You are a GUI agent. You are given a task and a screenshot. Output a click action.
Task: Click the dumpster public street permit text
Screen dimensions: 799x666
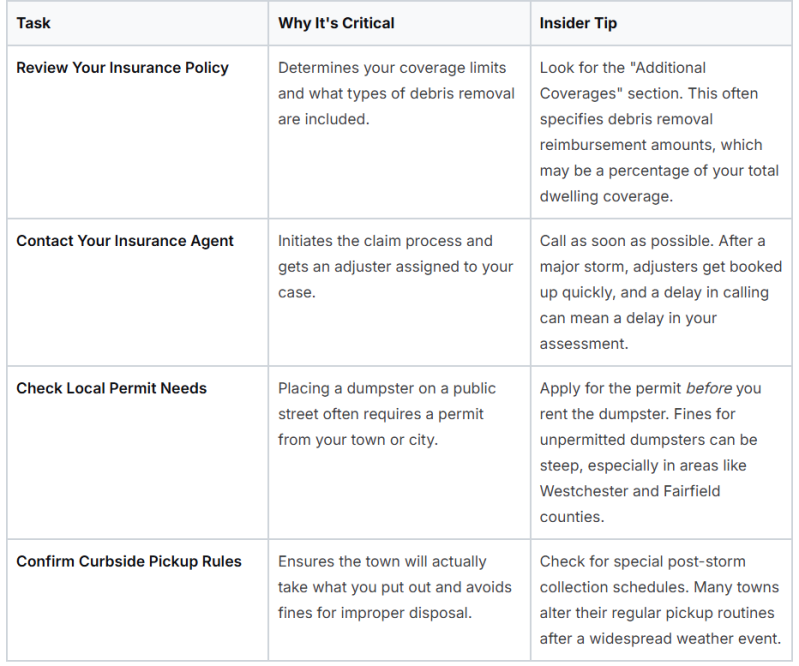coord(387,414)
